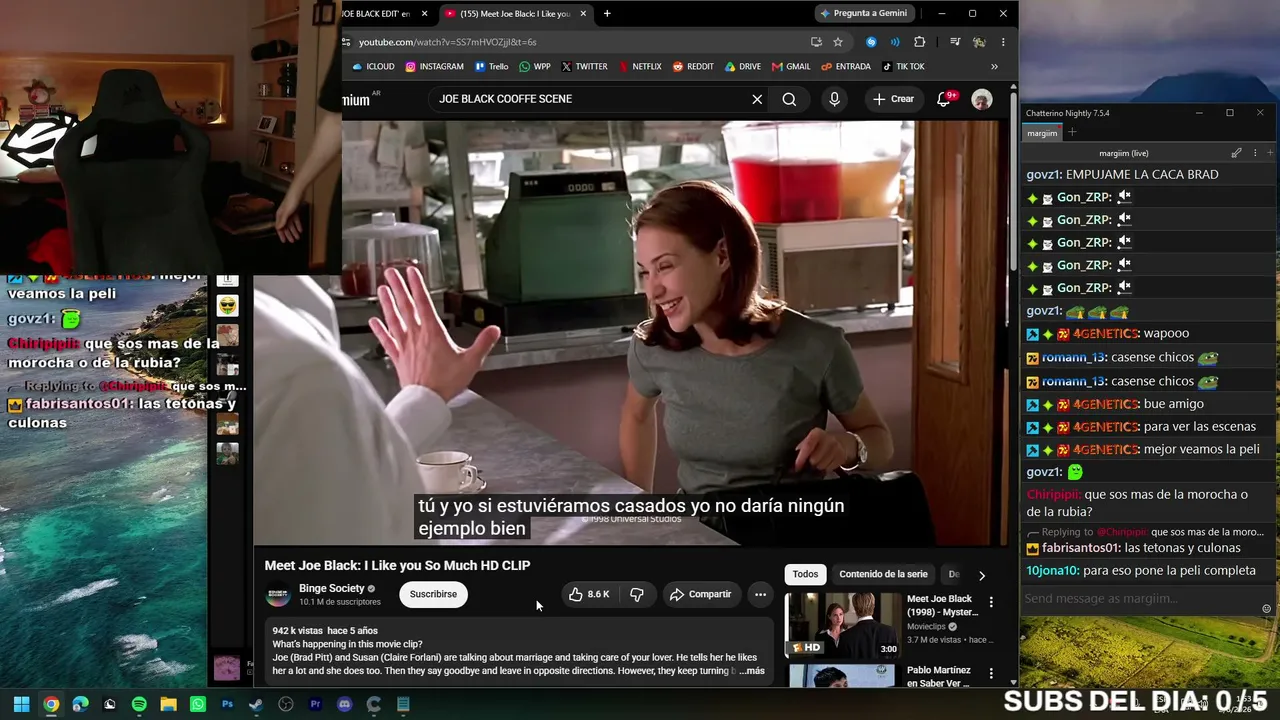Click the Suscribirse button
Screen dimensions: 1280x720
[x=433, y=594]
